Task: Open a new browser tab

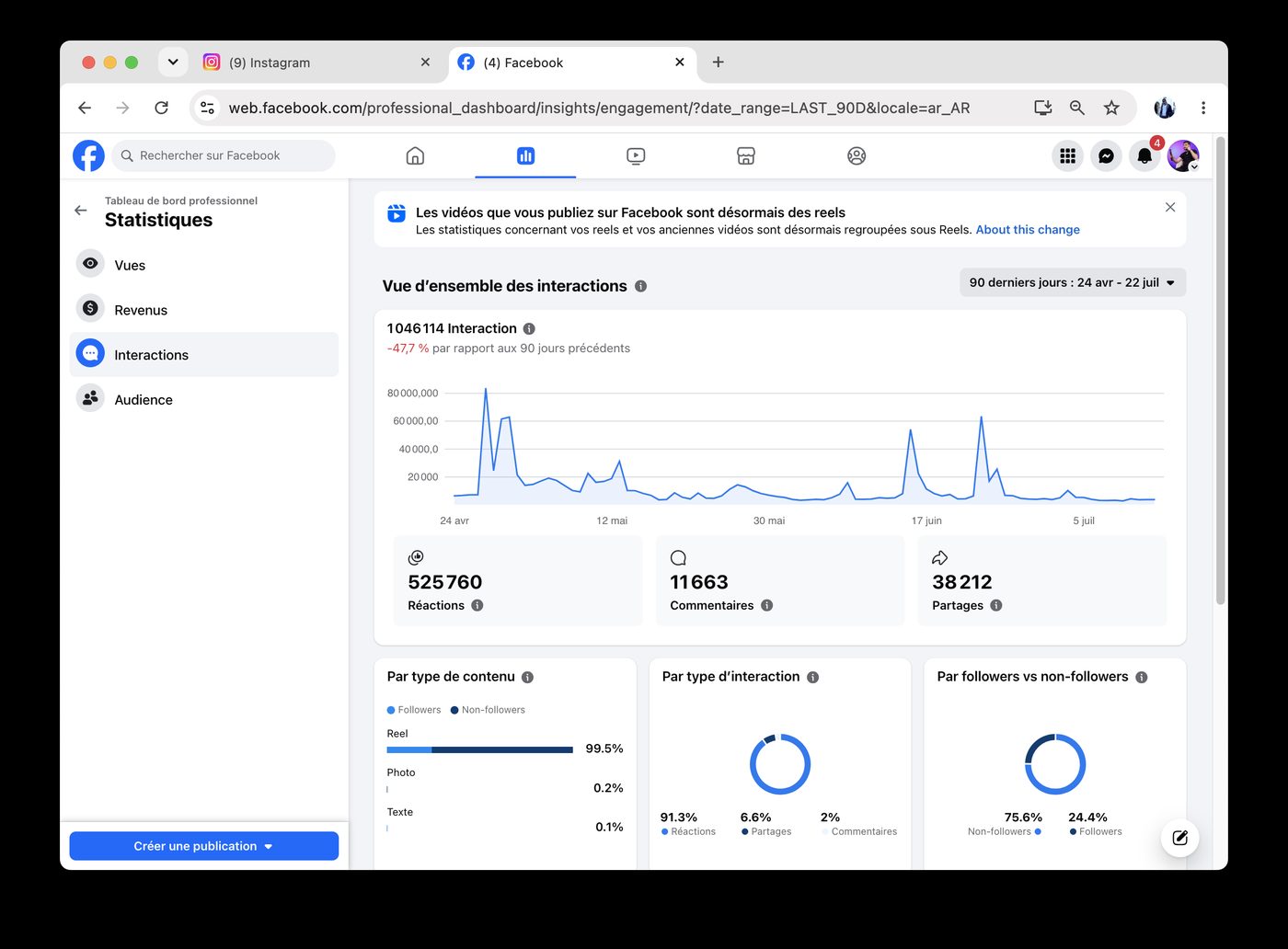Action: tap(718, 63)
